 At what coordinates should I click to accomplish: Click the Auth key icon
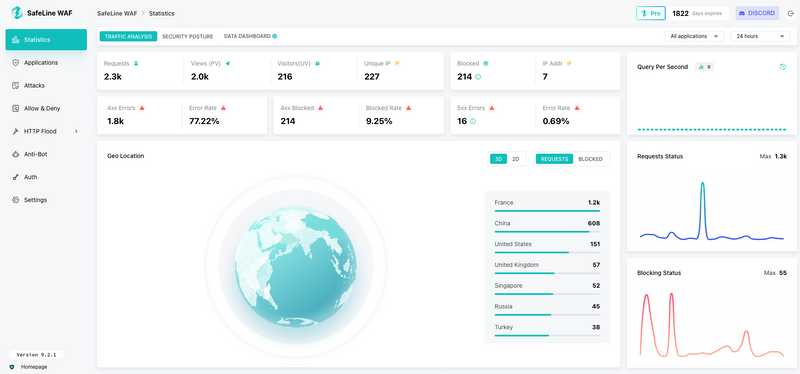click(15, 177)
